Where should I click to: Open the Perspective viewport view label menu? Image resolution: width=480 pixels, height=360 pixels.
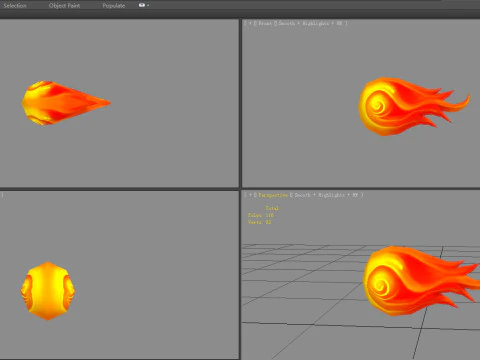pos(273,195)
